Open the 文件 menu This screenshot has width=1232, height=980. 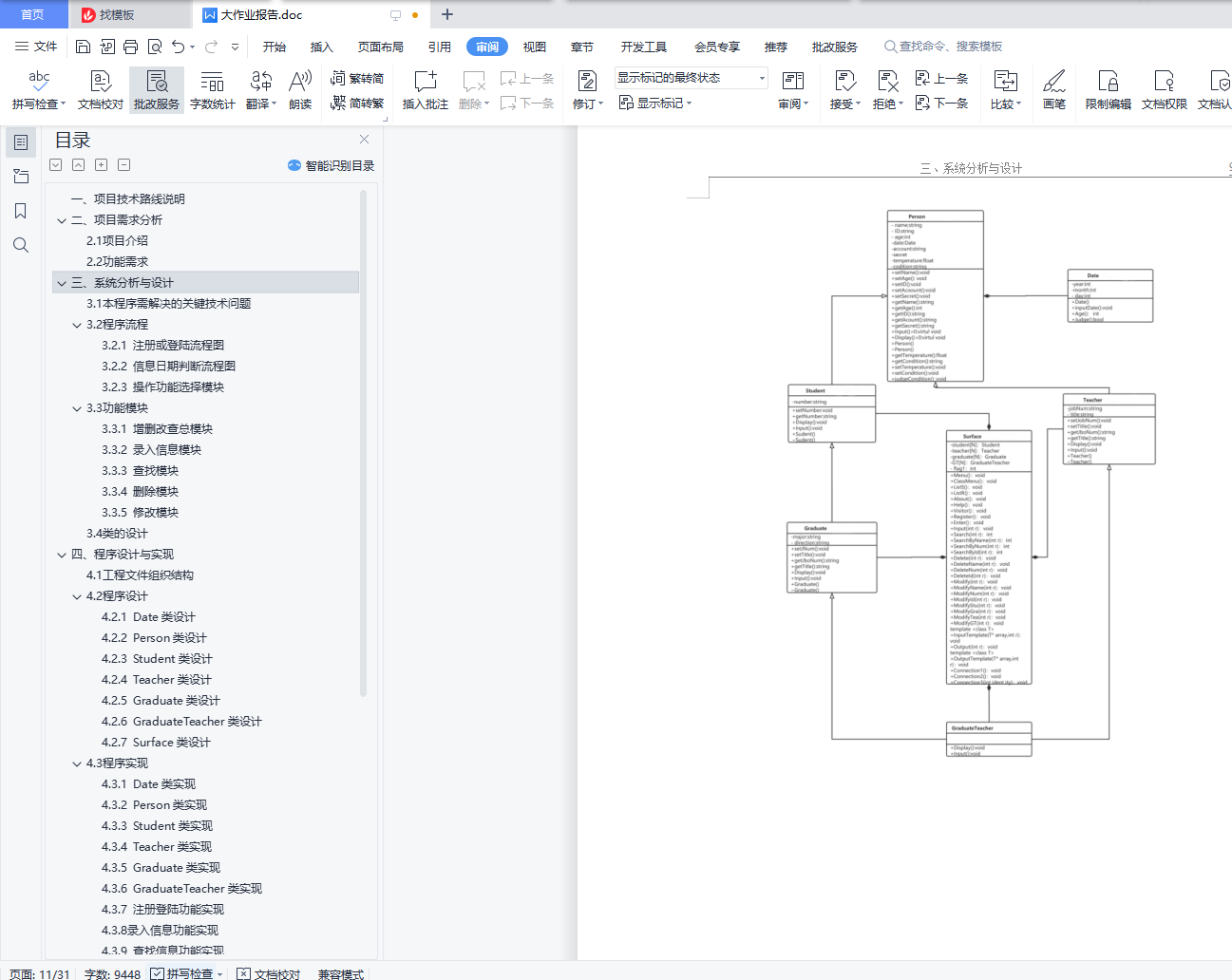coord(36,47)
